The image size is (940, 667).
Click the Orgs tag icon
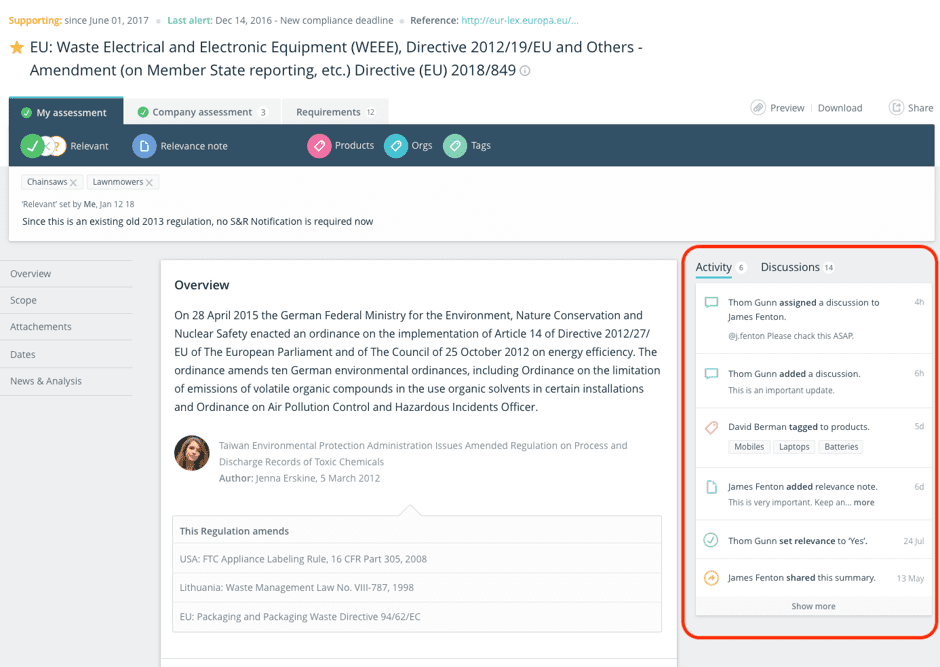click(396, 146)
